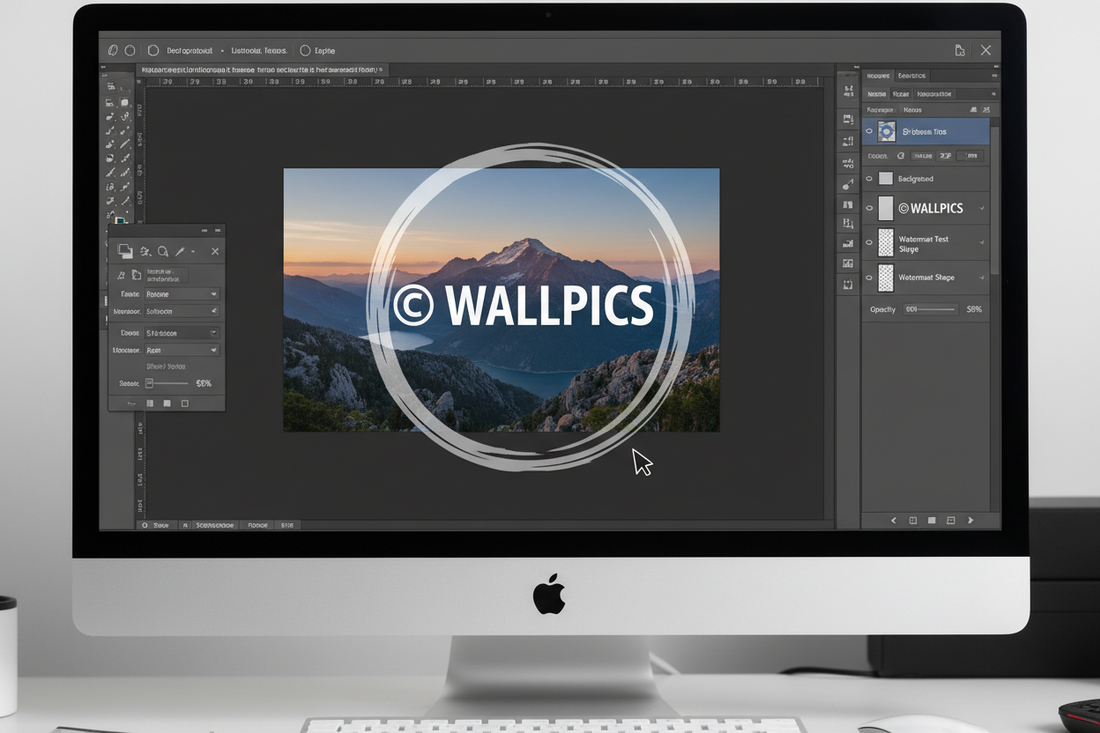The image size is (1100, 733).
Task: Select the Brushes Tips layer thumbnail
Action: click(884, 131)
